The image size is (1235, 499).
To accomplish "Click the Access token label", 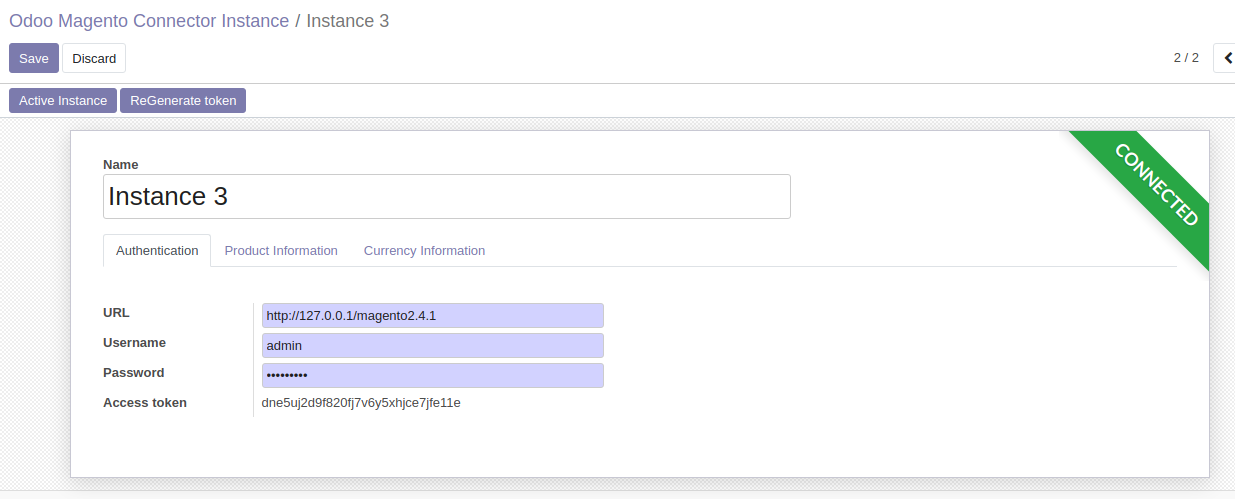I will 145,403.
